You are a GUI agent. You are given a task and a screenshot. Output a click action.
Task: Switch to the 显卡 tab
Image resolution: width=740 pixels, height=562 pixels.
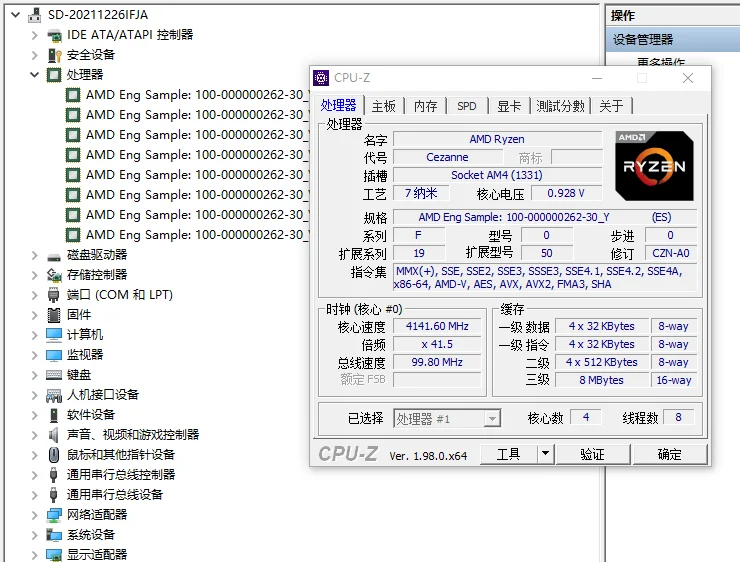coord(509,106)
